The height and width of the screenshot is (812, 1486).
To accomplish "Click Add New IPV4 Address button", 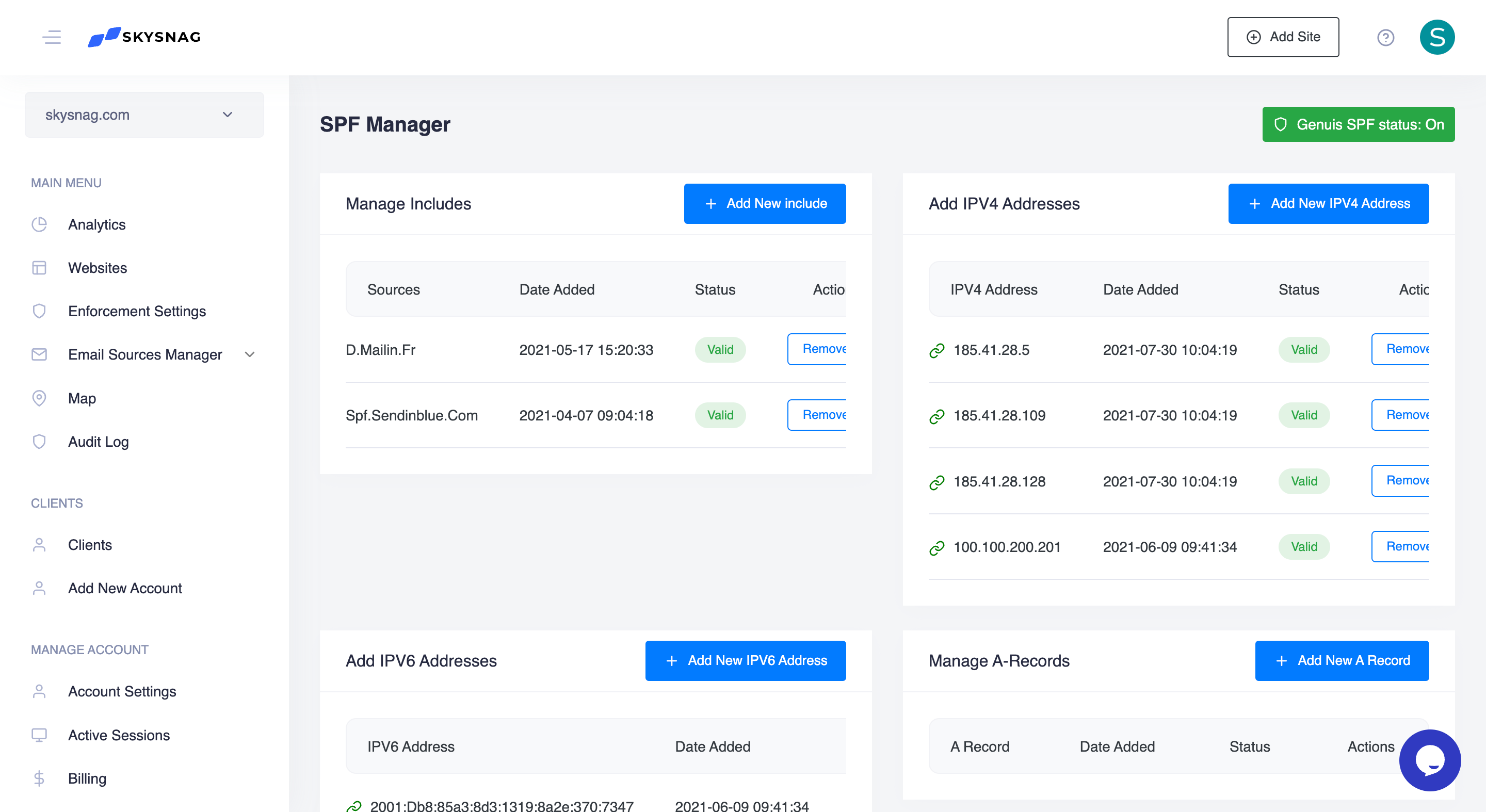I will (1328, 204).
